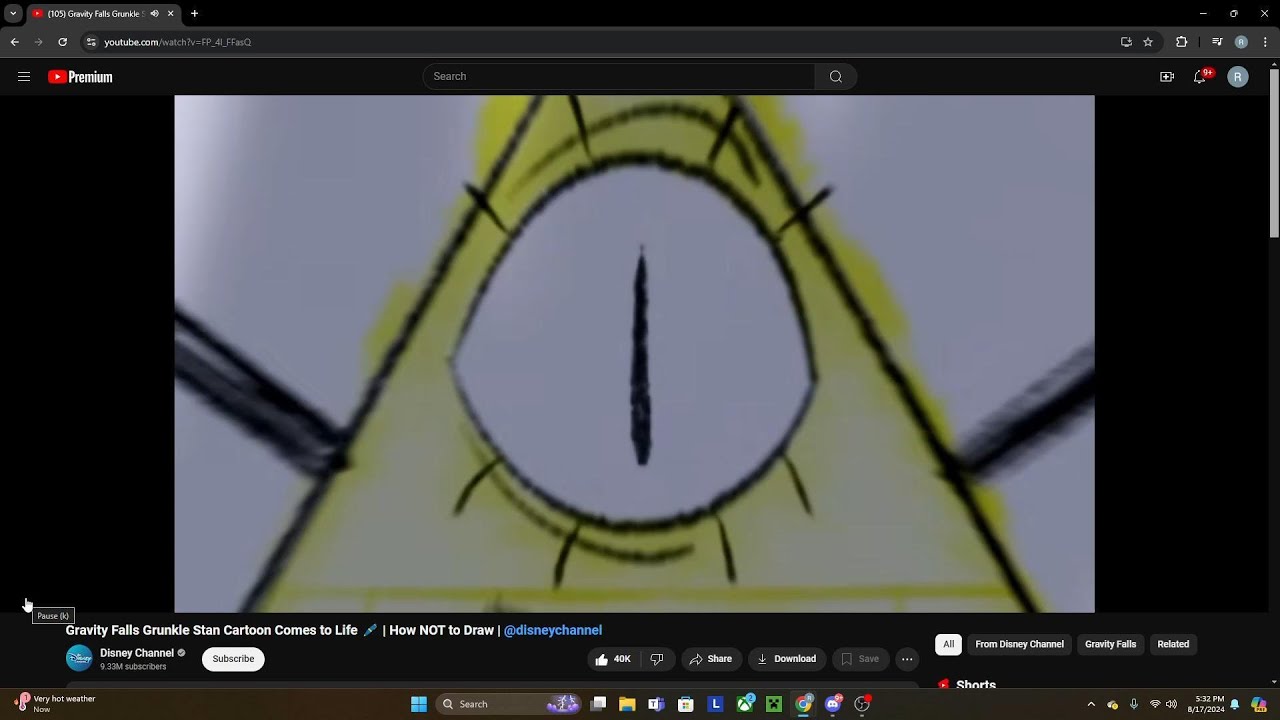The height and width of the screenshot is (720, 1280).
Task: Open the Chrome three-dot menu
Action: [1265, 42]
